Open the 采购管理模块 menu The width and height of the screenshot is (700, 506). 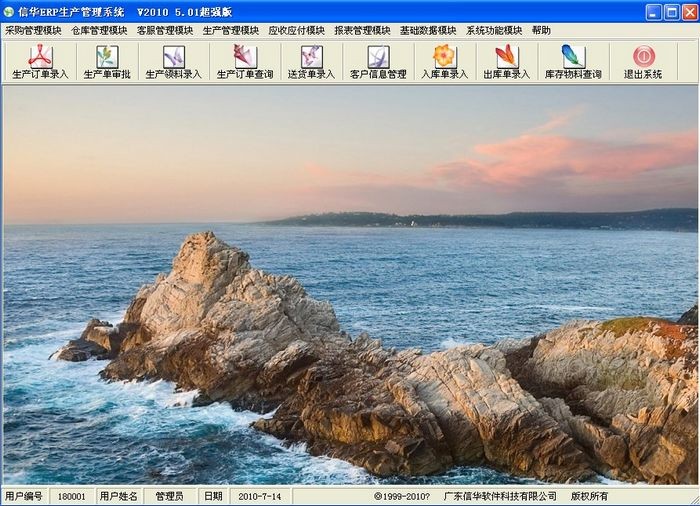click(x=33, y=31)
